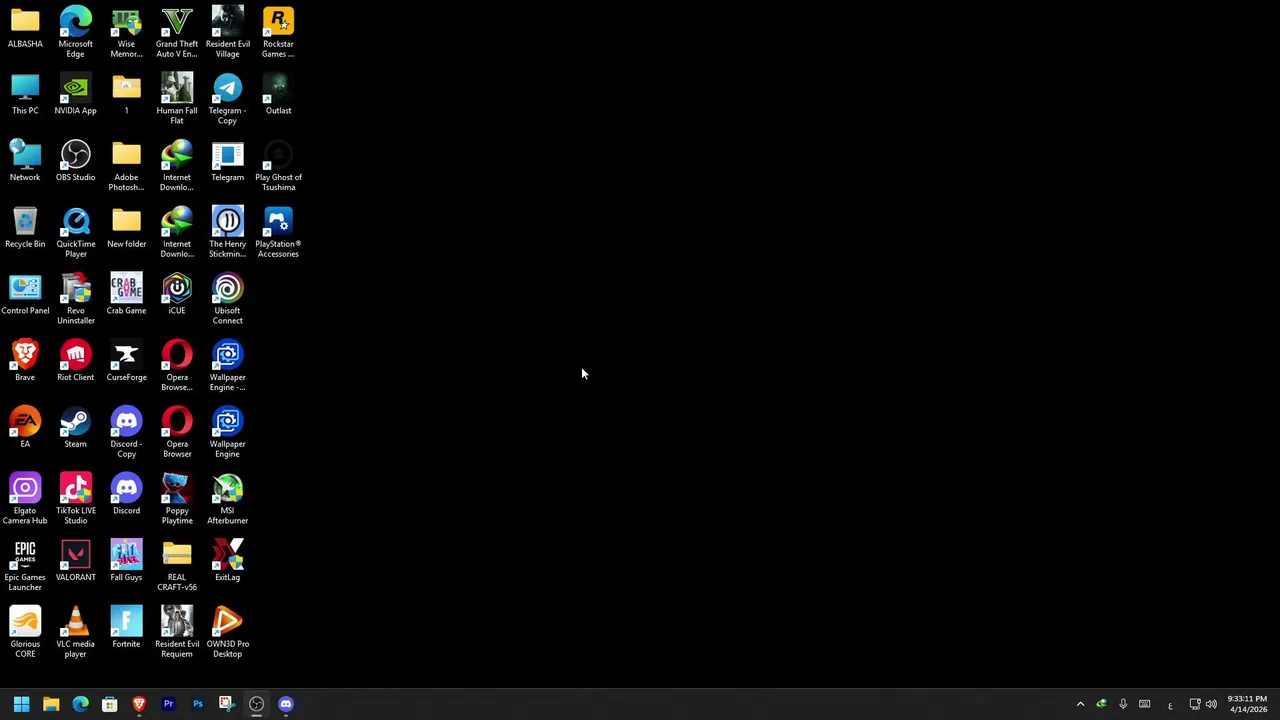Viewport: 1280px width, 720px height.
Task: Select the QuickTime Player shortcut
Action: 76,232
